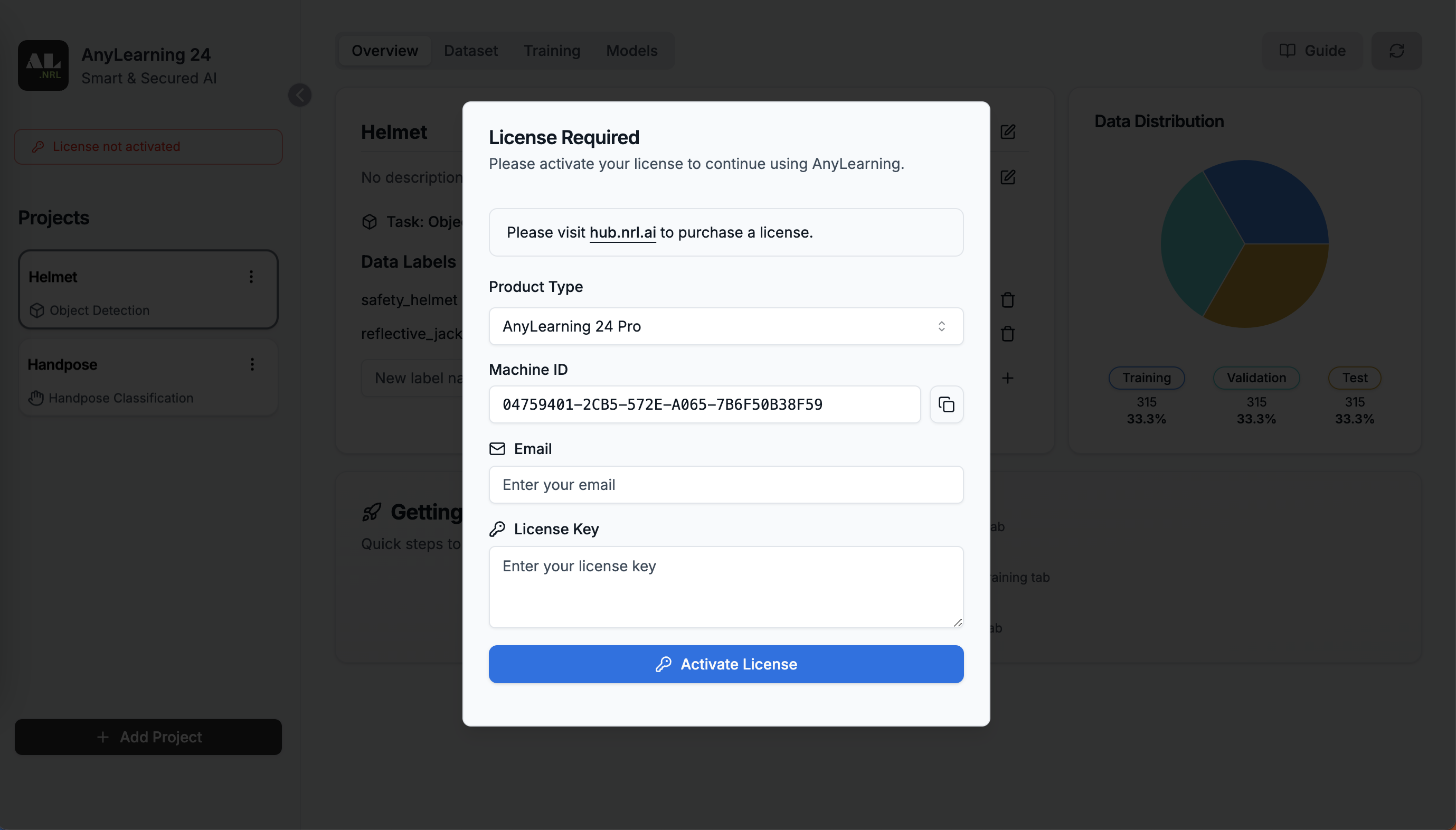Image resolution: width=1456 pixels, height=830 pixels.
Task: Switch to the Dataset tab
Action: point(471,51)
